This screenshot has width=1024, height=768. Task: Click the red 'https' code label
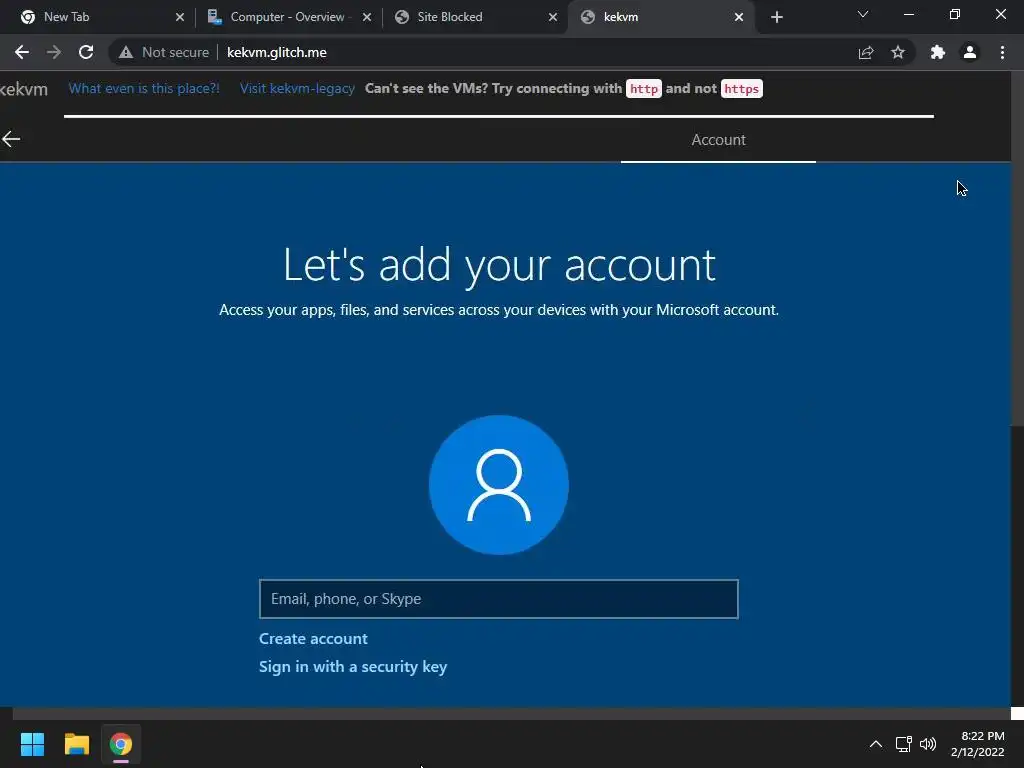(741, 89)
